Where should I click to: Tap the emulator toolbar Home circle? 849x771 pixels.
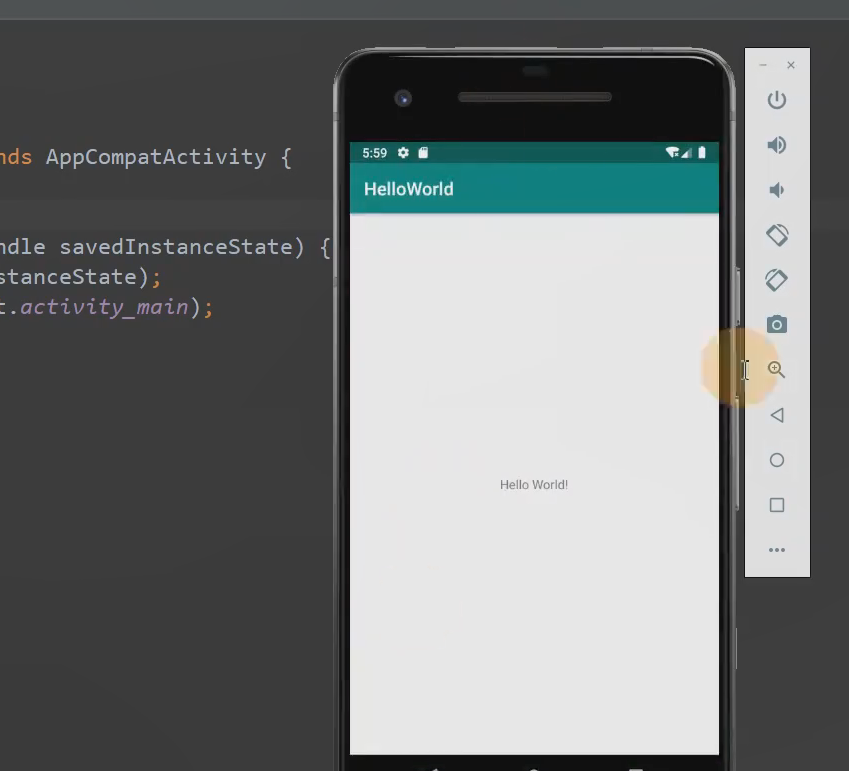pyautogui.click(x=776, y=460)
